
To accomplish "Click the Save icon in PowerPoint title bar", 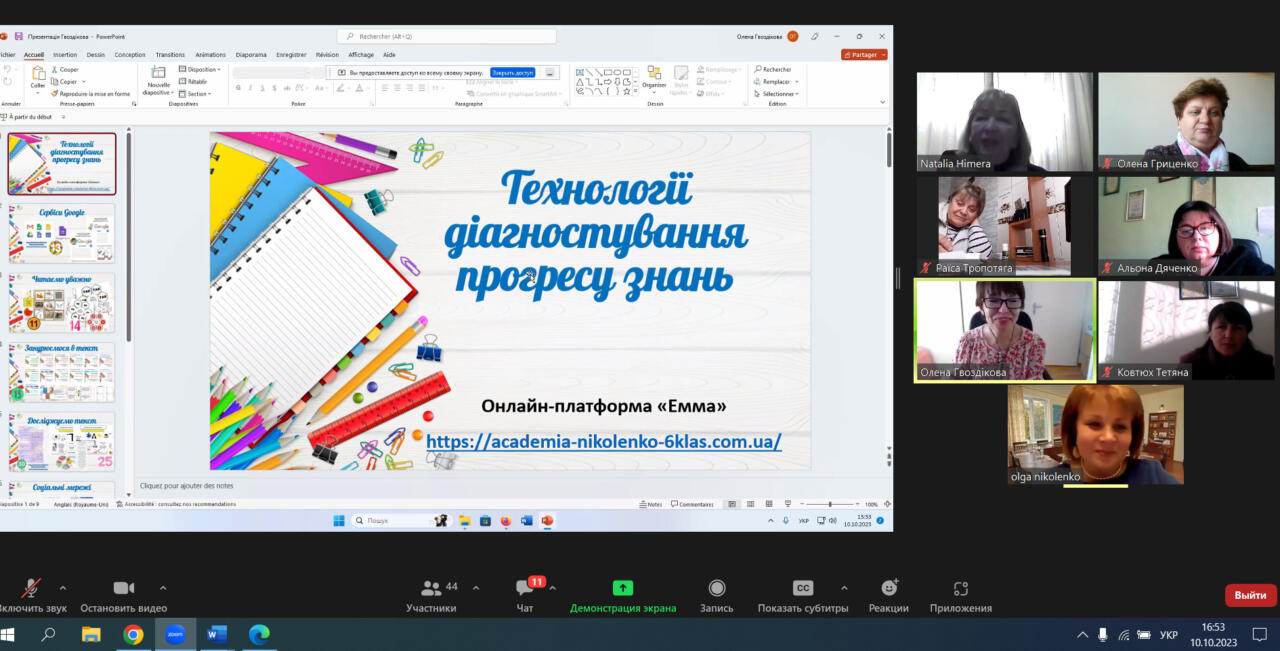I will (x=18, y=36).
